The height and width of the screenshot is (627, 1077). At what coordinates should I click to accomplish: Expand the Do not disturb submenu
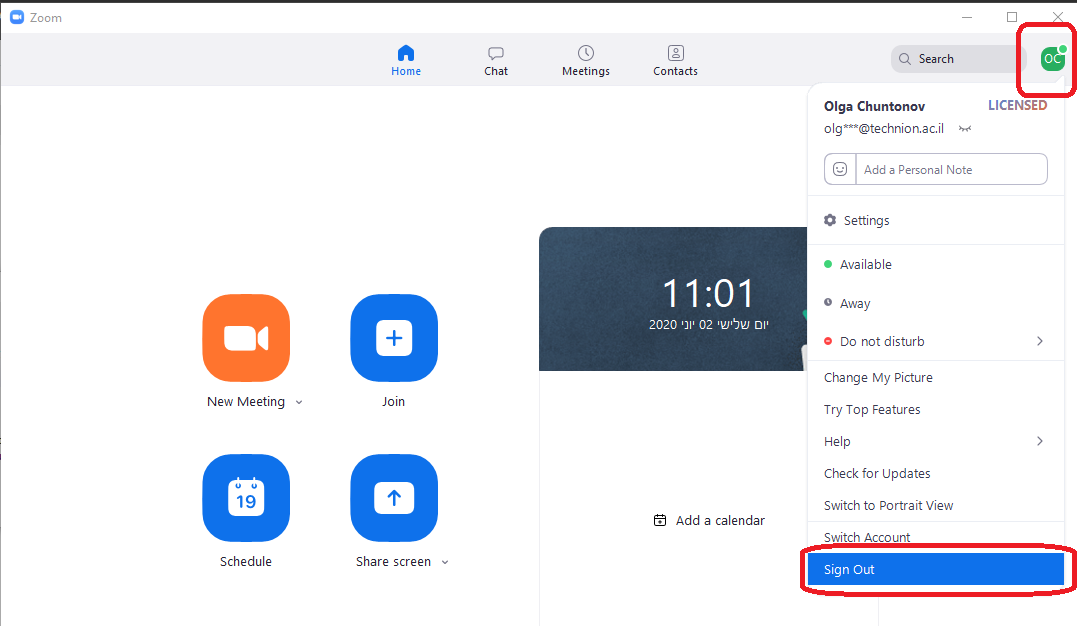[x=1039, y=341]
